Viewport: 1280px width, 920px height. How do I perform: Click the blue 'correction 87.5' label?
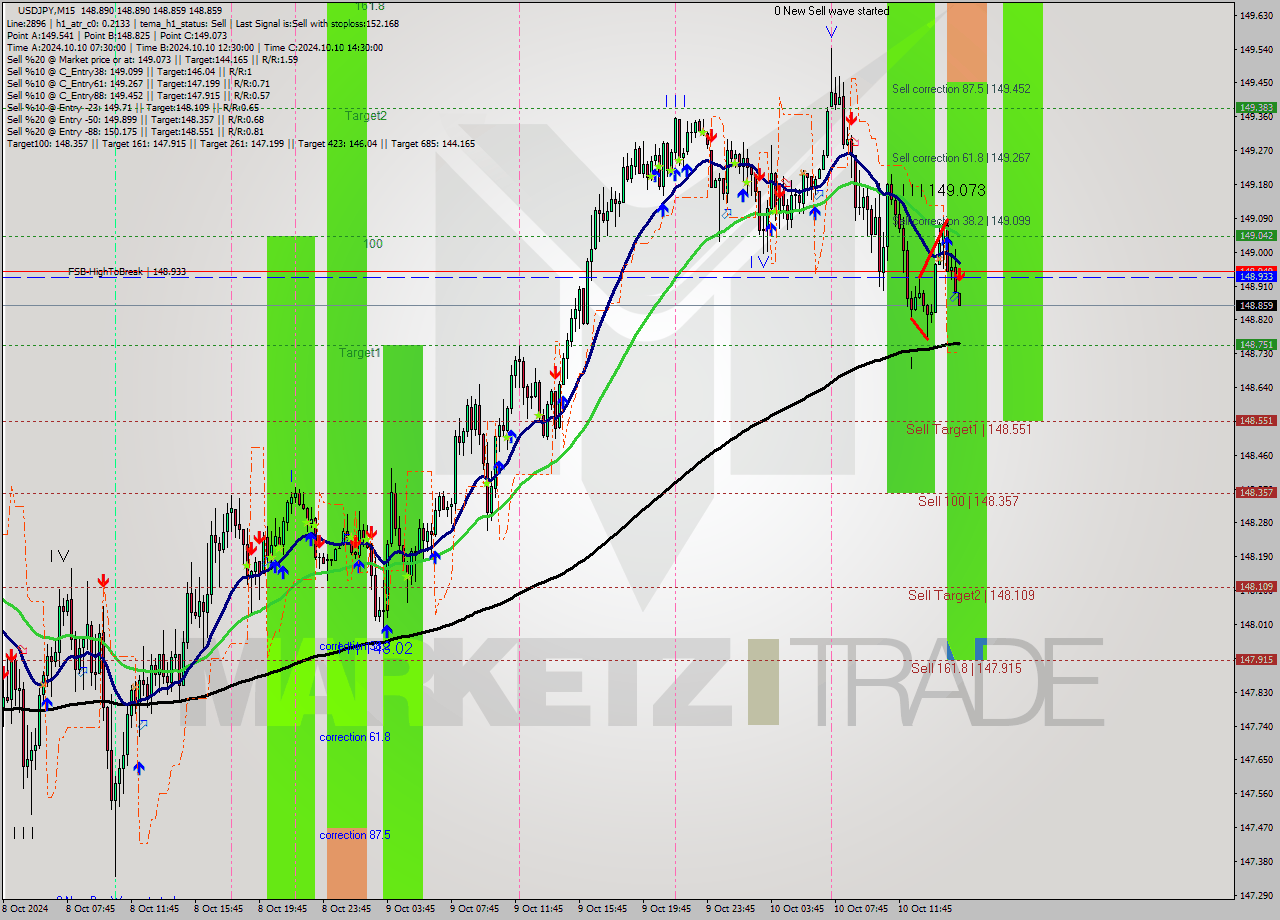[355, 835]
